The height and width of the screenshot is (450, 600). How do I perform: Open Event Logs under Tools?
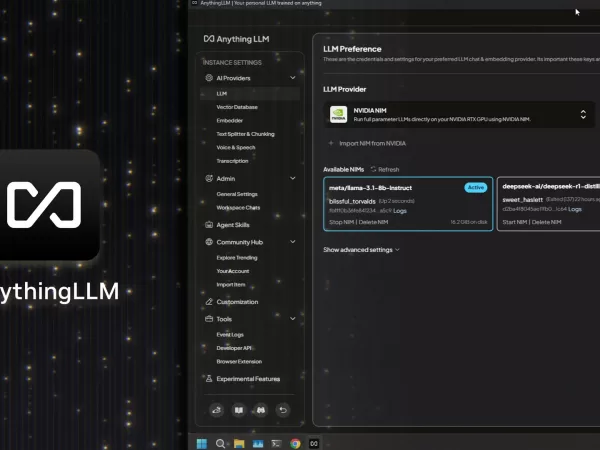230,334
